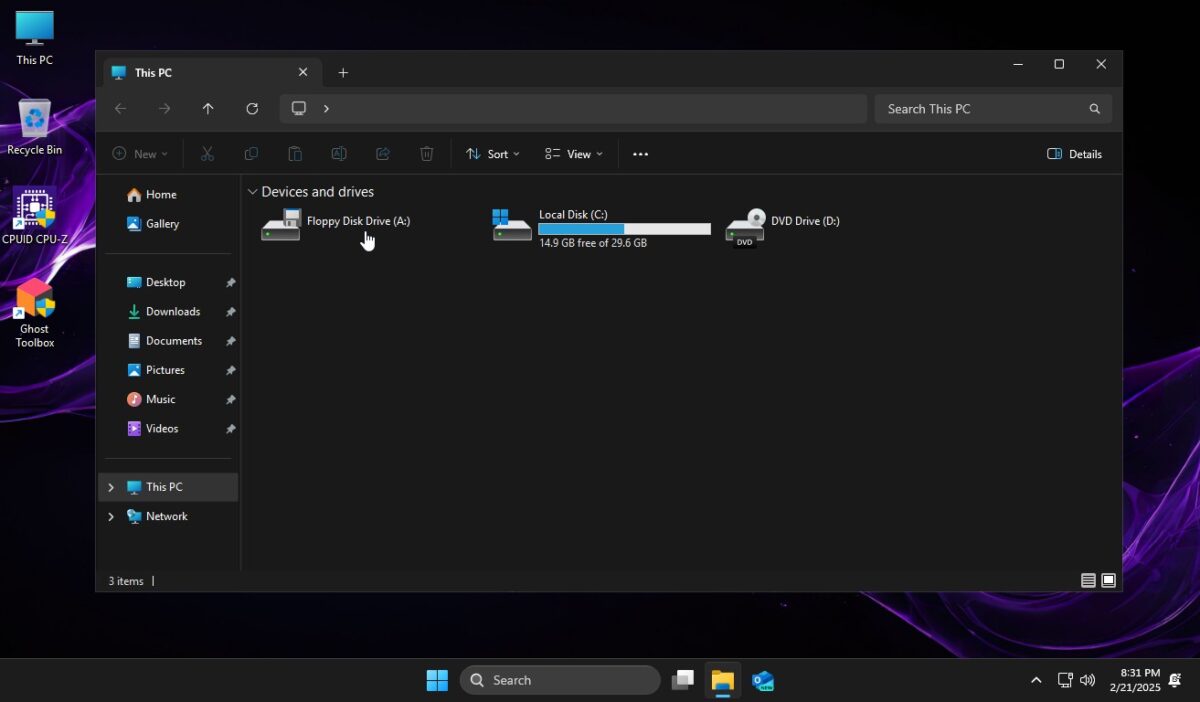Click the Local Disk C: usage bar
The image size is (1200, 702).
[x=622, y=228]
